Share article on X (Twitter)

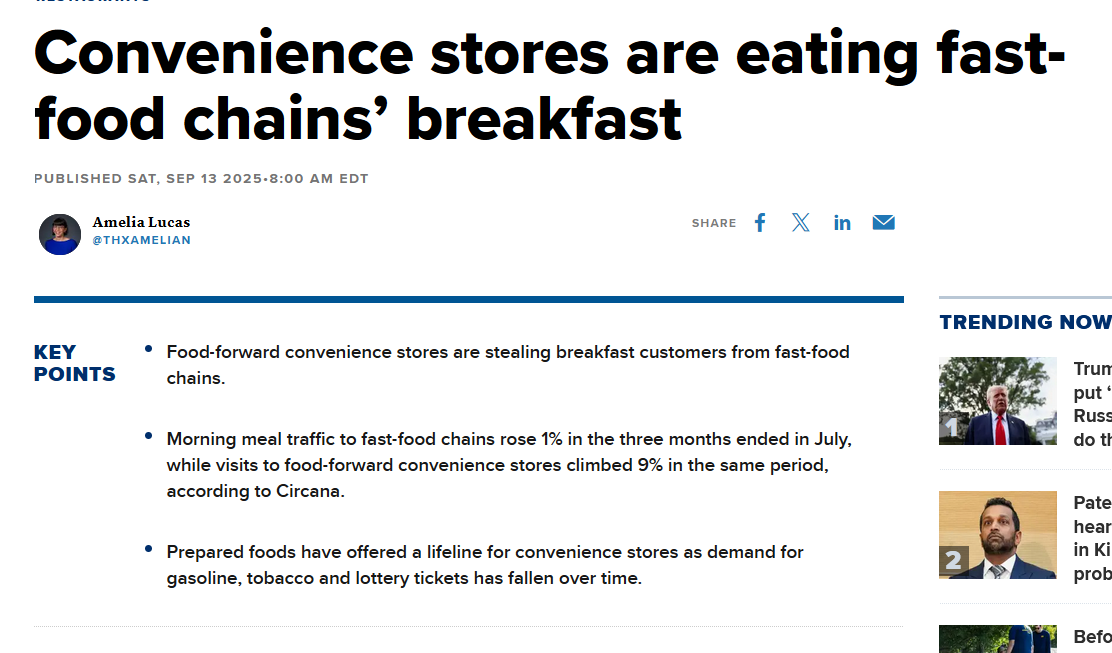click(x=801, y=223)
